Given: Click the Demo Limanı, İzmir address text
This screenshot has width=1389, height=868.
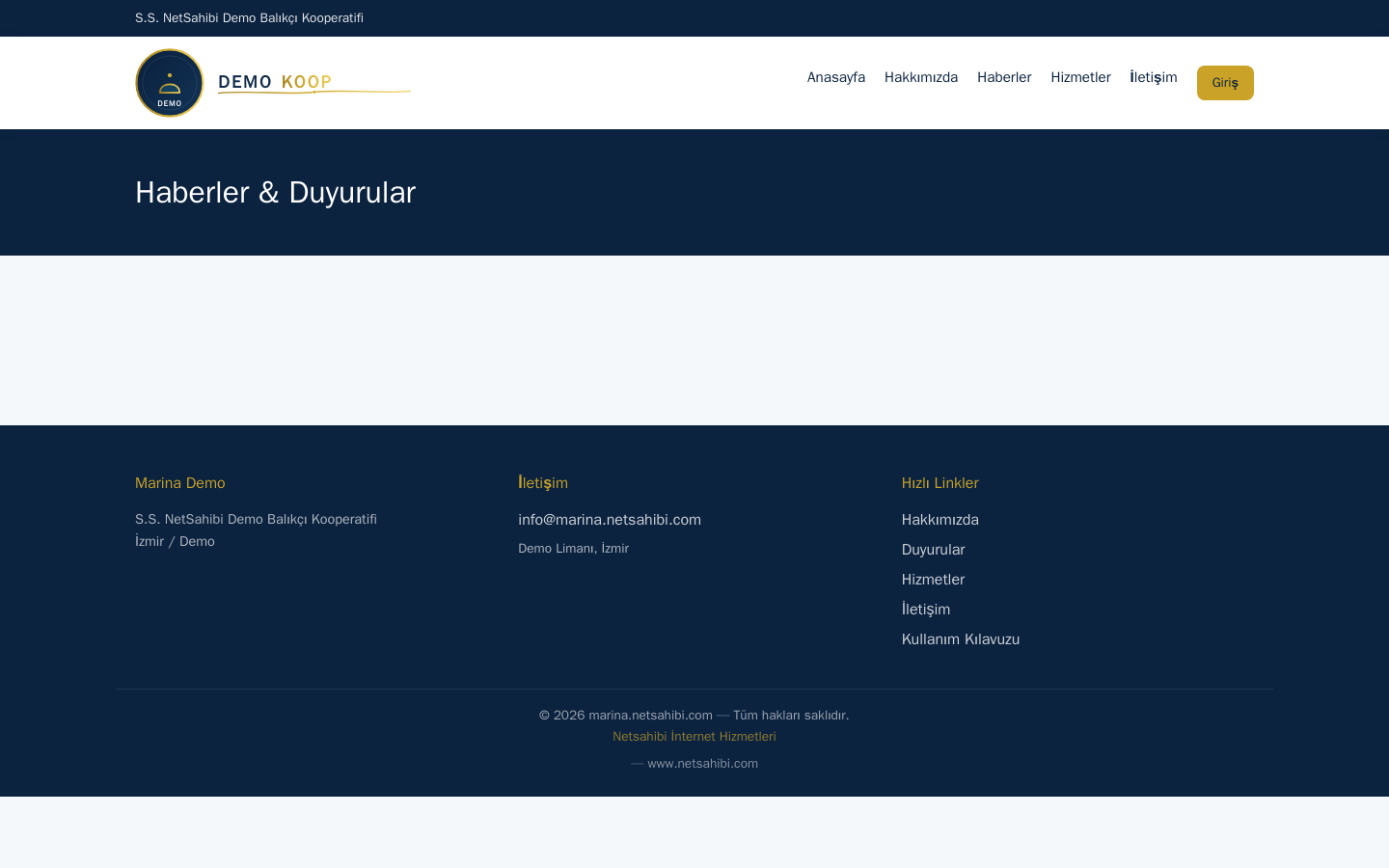Looking at the screenshot, I should click(x=573, y=549).
